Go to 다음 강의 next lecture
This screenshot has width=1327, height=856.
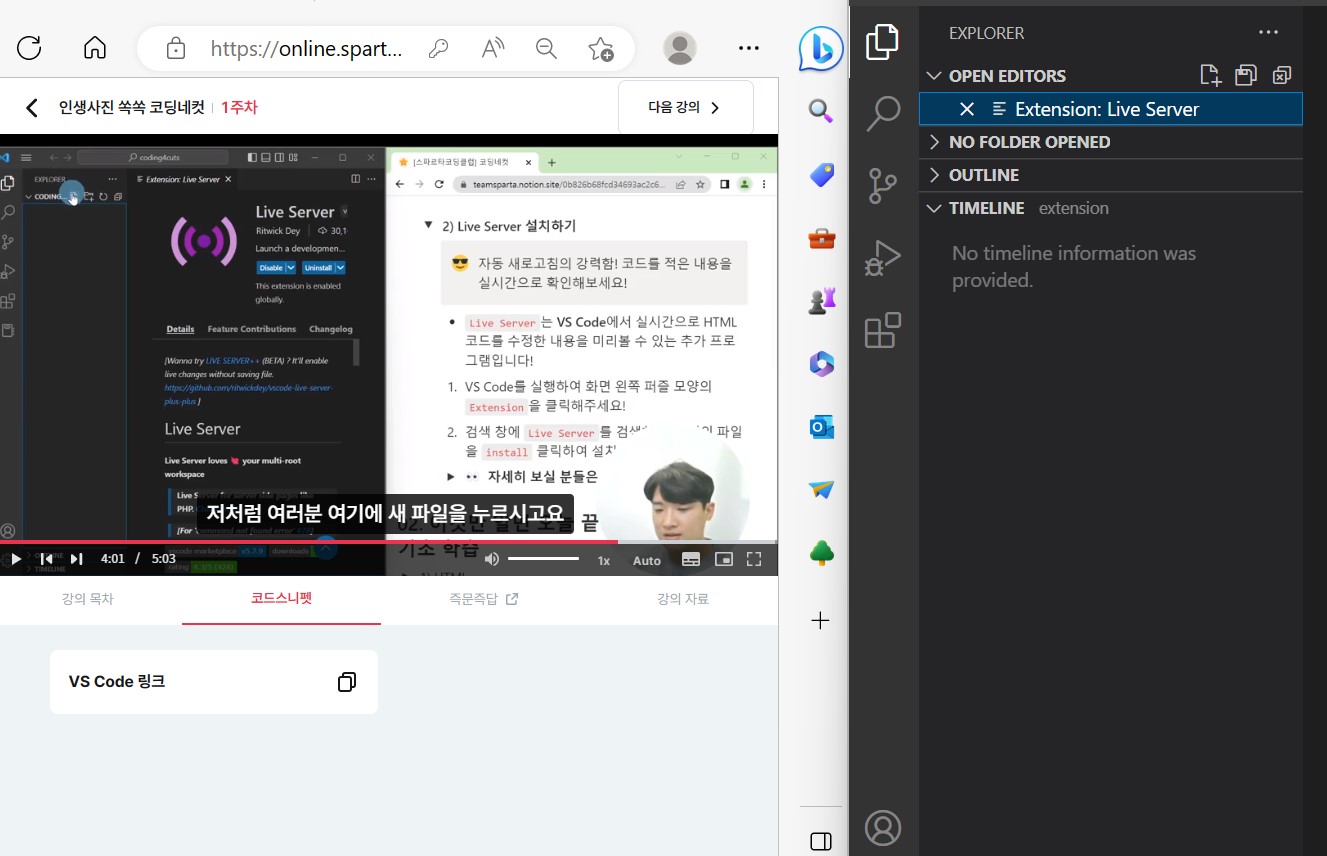click(x=685, y=107)
